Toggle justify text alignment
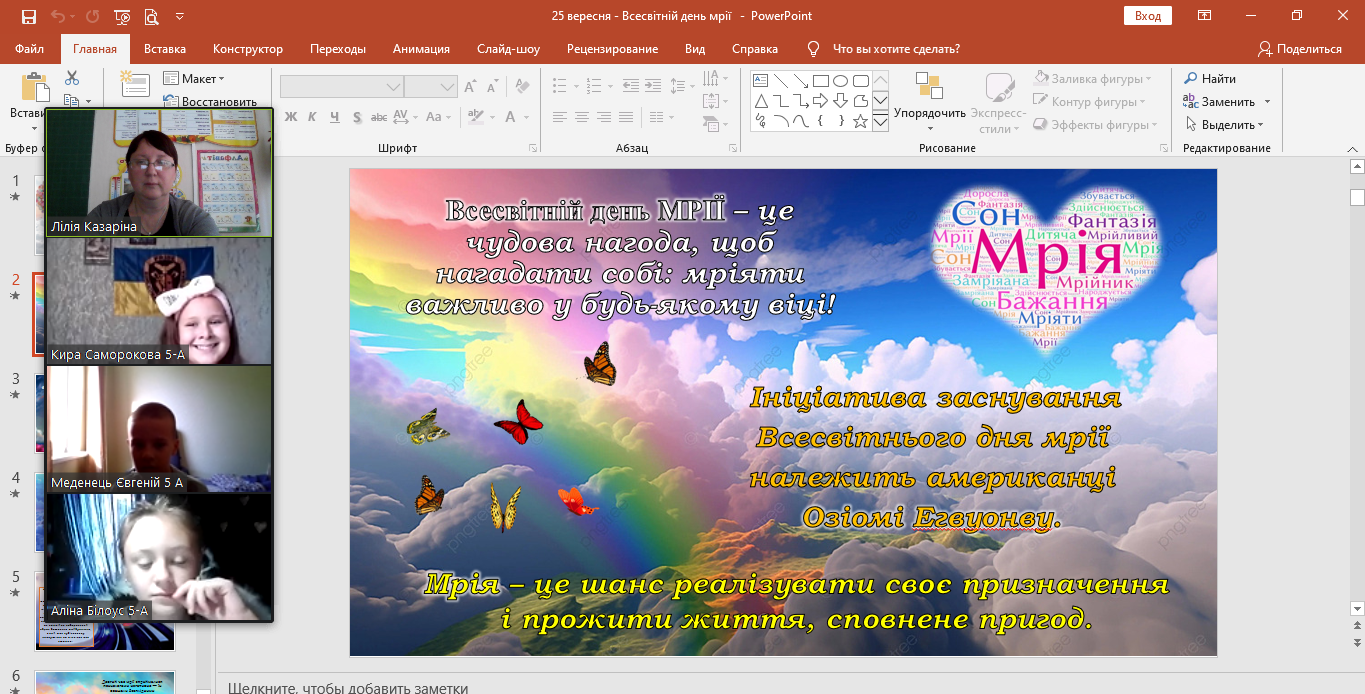 pyautogui.click(x=627, y=117)
